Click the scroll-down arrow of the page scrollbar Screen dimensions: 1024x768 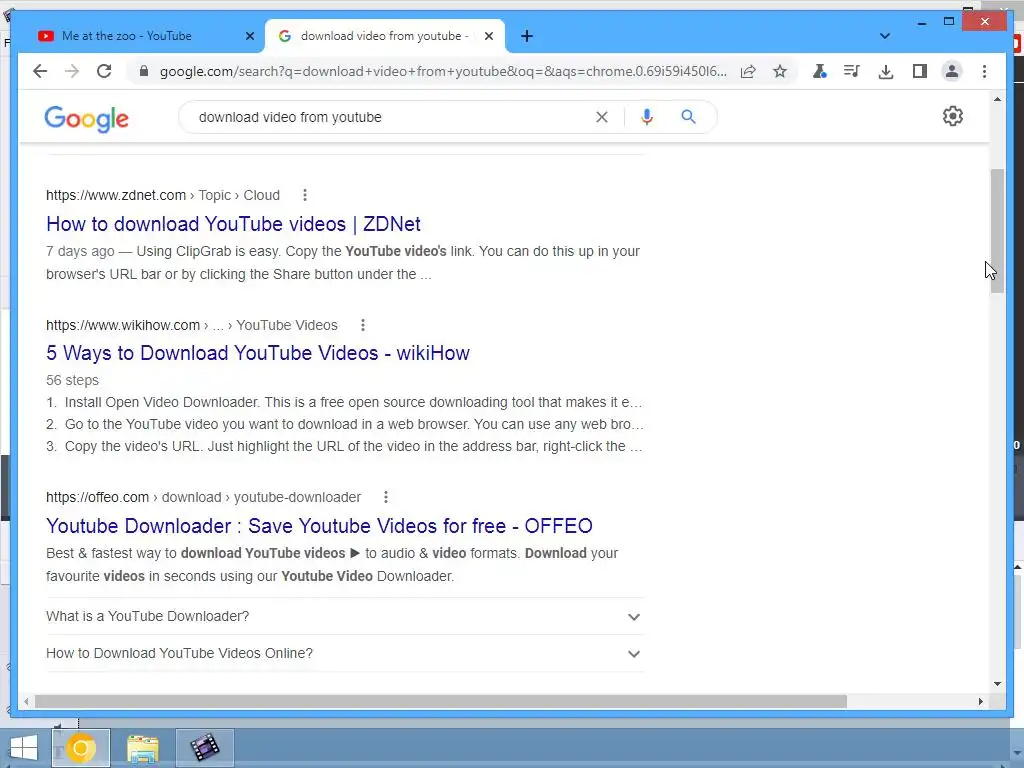(997, 684)
